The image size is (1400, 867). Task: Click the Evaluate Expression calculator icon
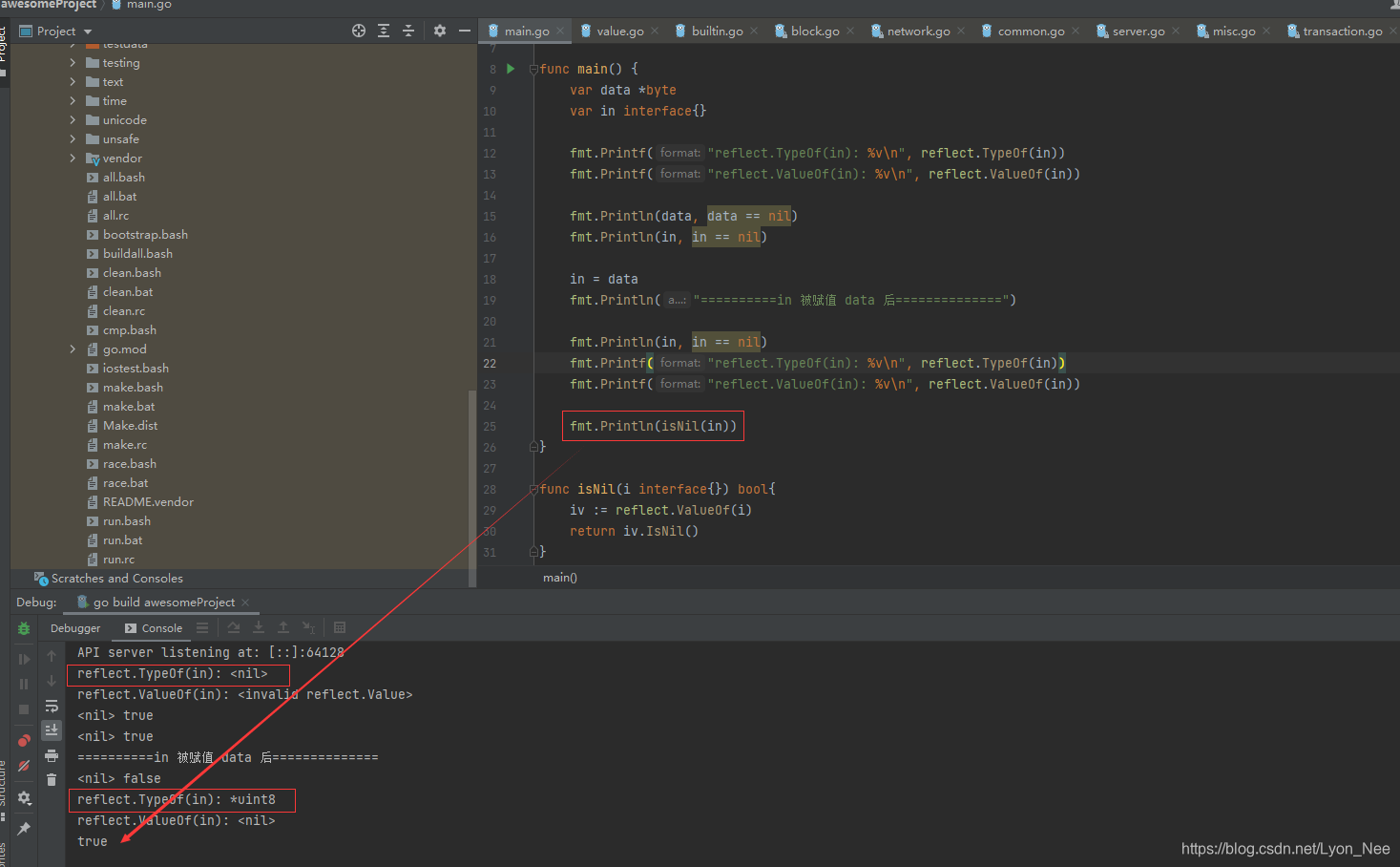click(340, 627)
